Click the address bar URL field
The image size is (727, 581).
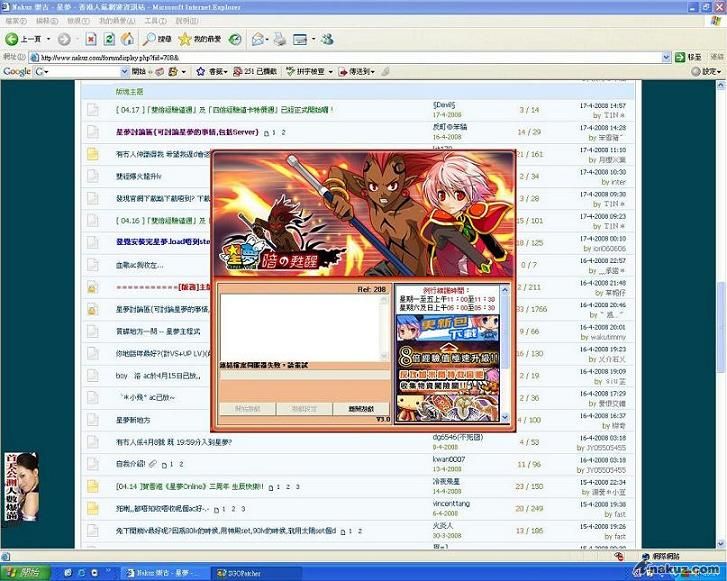point(350,58)
